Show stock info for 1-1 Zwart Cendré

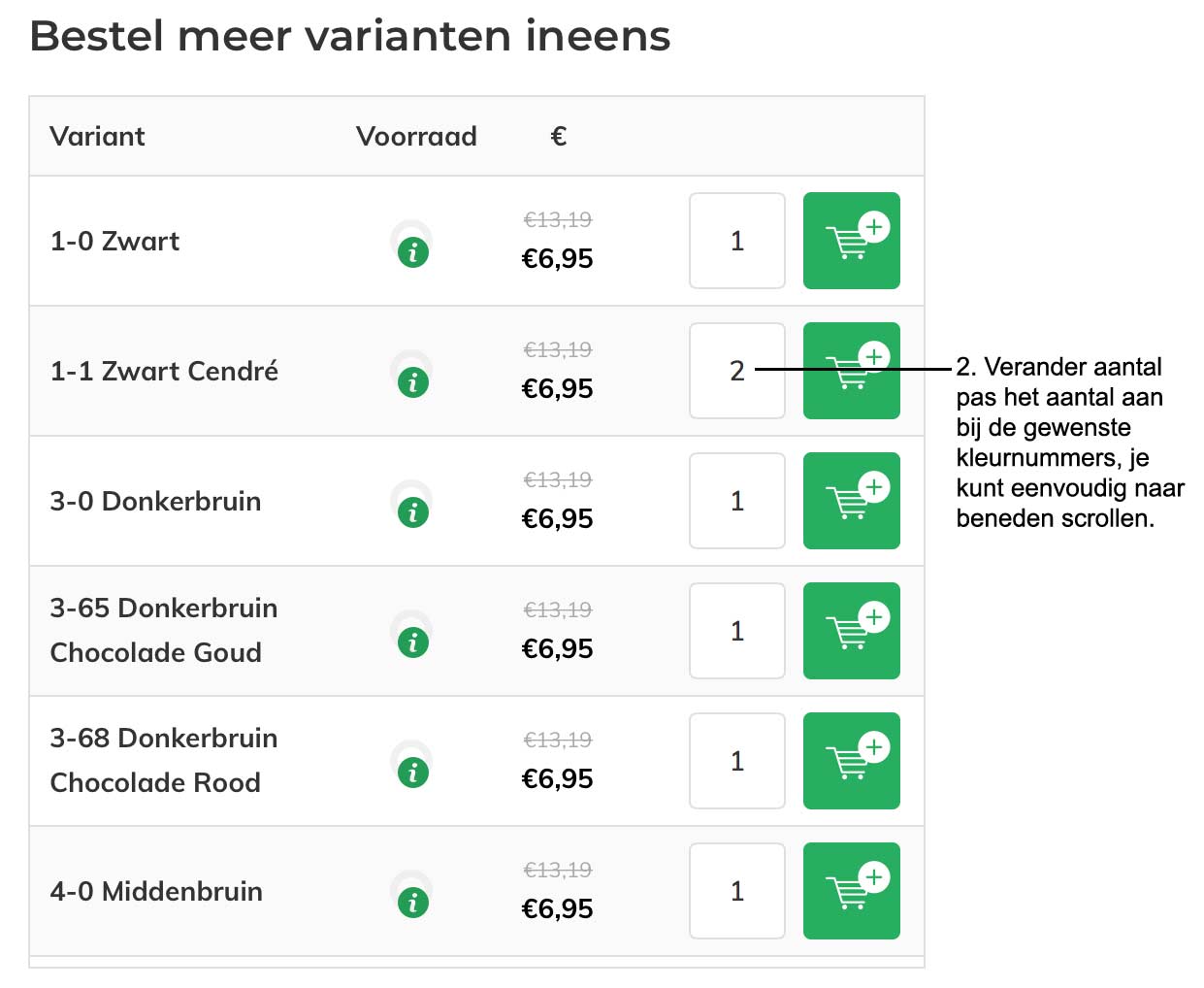[413, 382]
